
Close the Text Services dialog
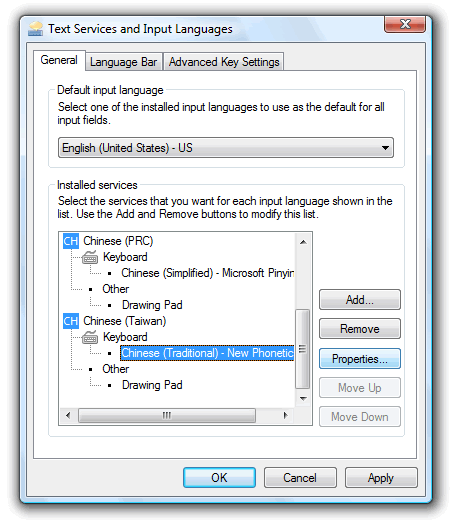[405, 24]
